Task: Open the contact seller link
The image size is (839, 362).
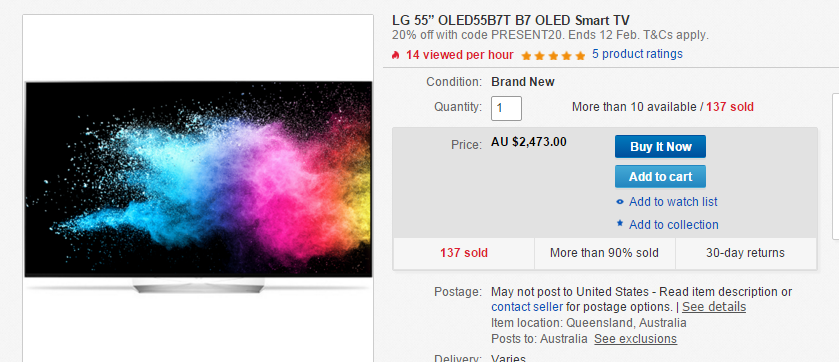Action: point(527,307)
